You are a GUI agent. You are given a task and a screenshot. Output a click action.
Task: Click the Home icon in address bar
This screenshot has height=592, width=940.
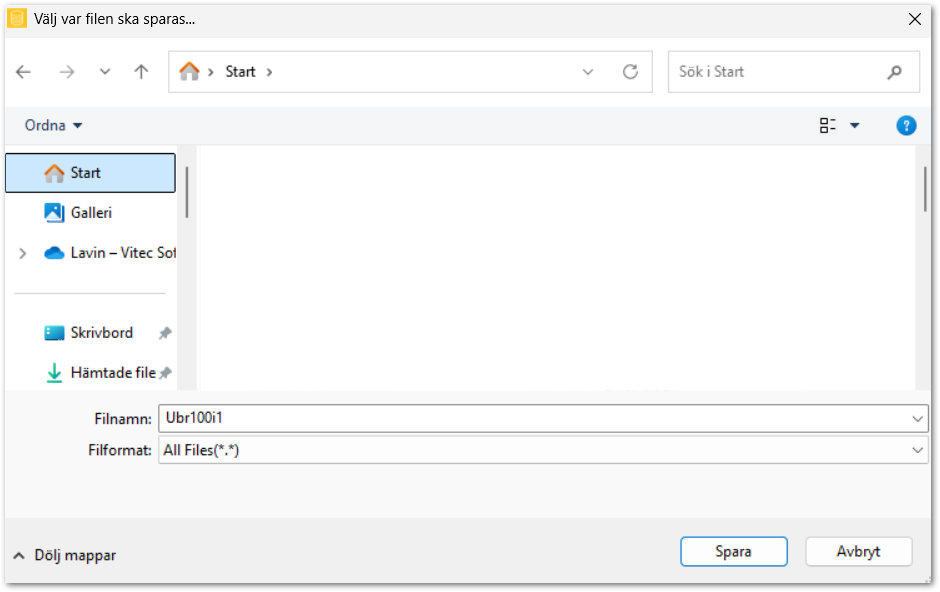(x=189, y=72)
